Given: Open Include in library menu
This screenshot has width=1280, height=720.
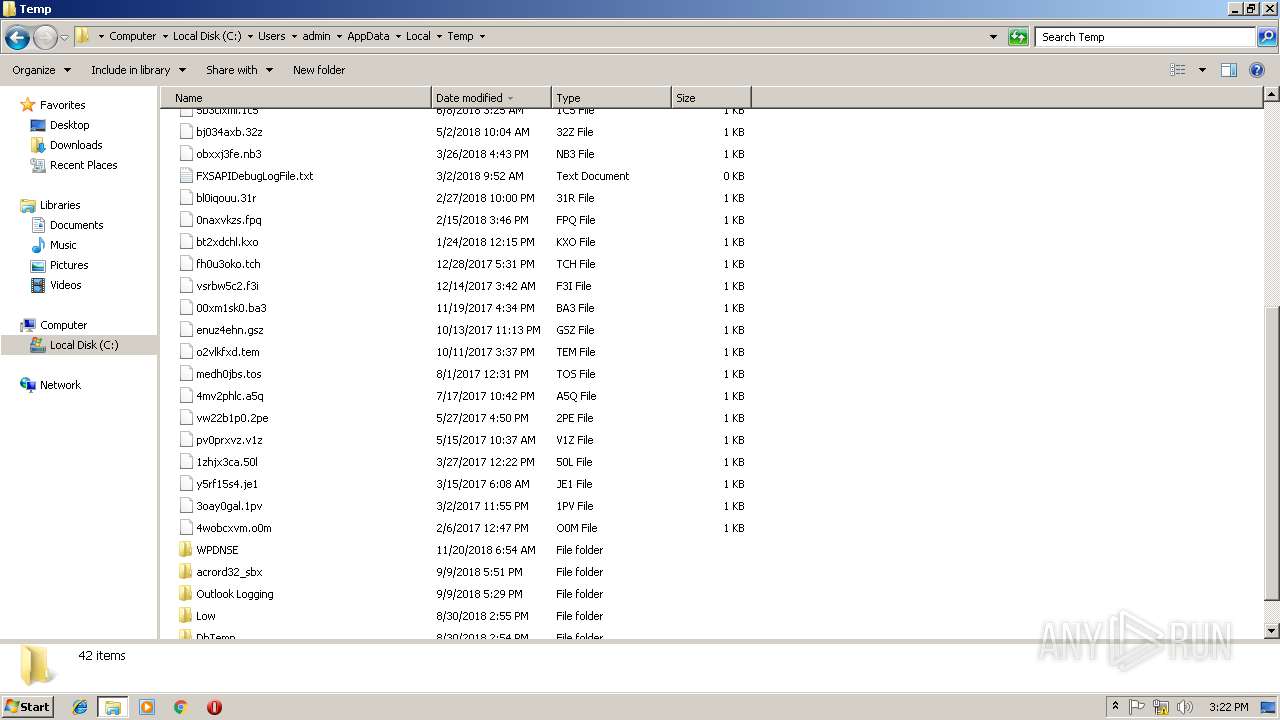Looking at the screenshot, I should click(x=138, y=70).
